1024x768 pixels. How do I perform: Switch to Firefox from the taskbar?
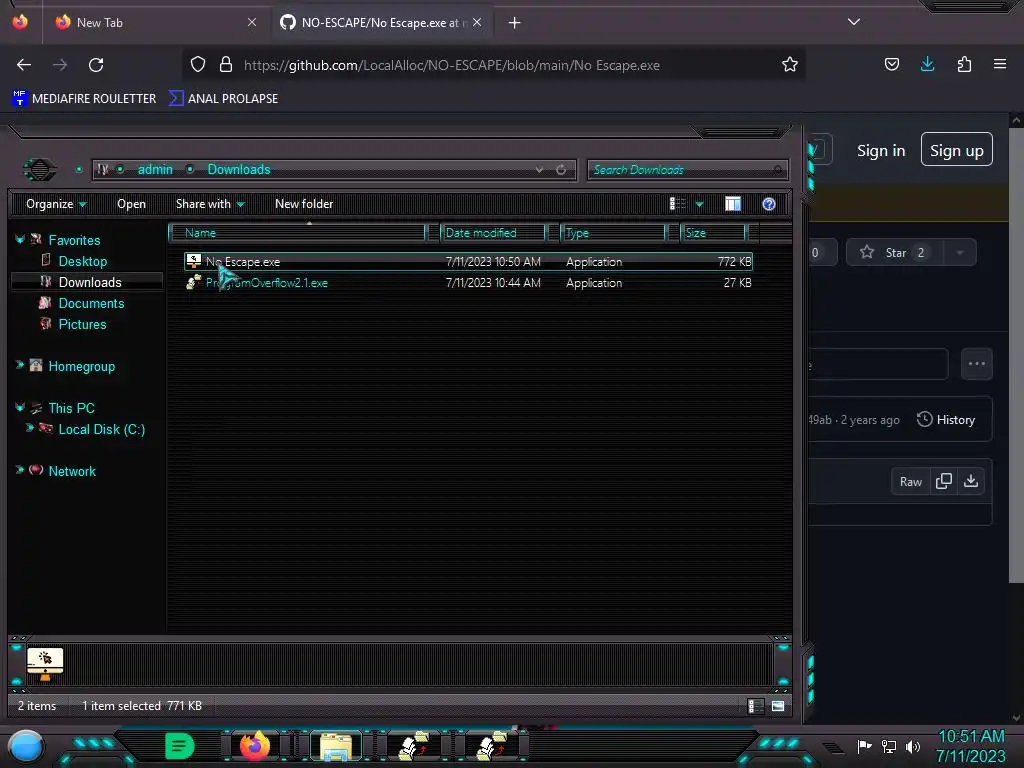(x=255, y=746)
